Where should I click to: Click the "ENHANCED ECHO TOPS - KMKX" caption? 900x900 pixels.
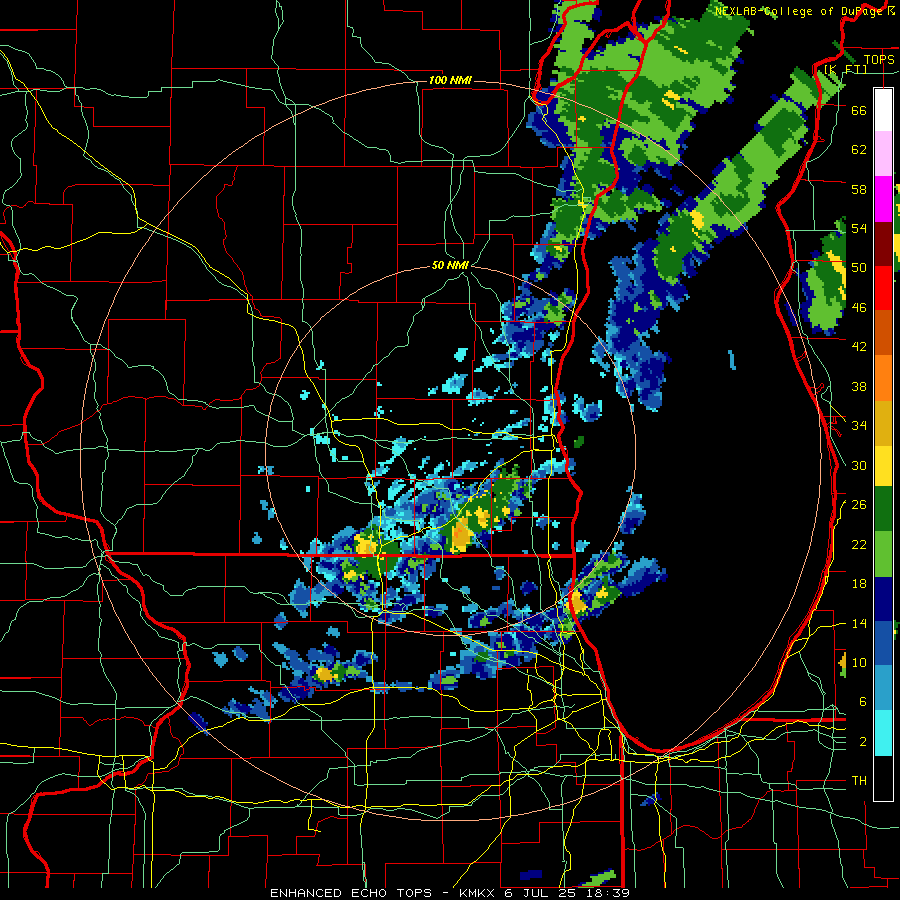(x=382, y=893)
